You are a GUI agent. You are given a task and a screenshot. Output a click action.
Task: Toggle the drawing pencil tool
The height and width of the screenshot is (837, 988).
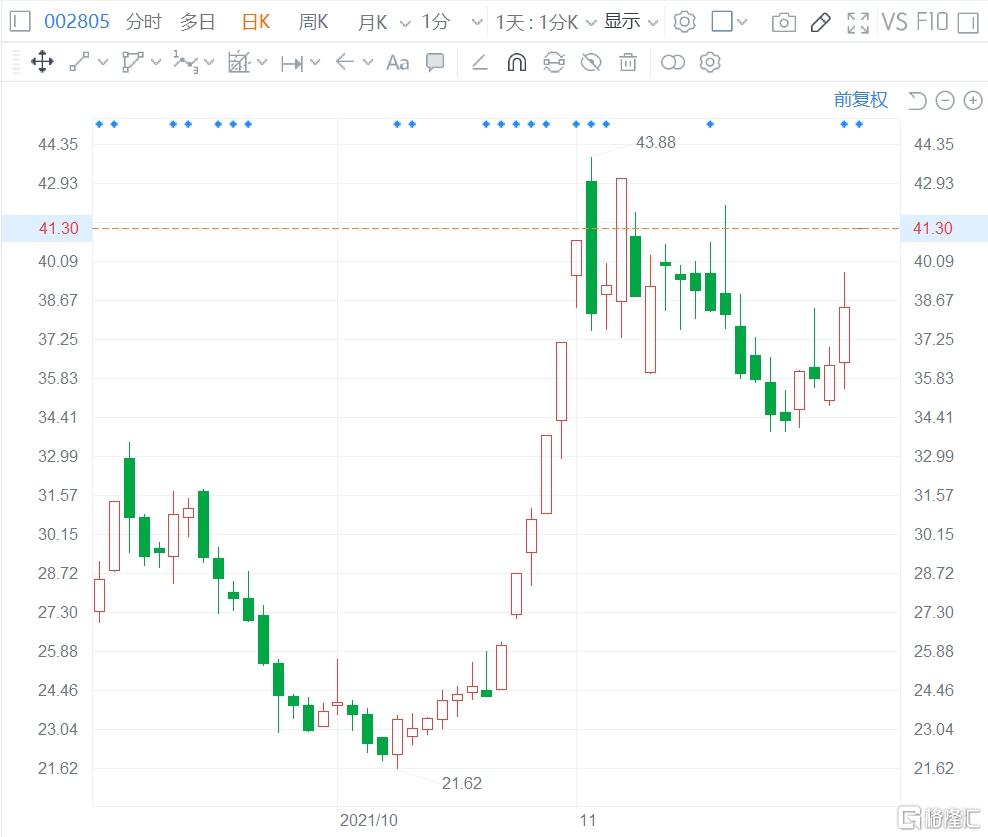point(820,23)
